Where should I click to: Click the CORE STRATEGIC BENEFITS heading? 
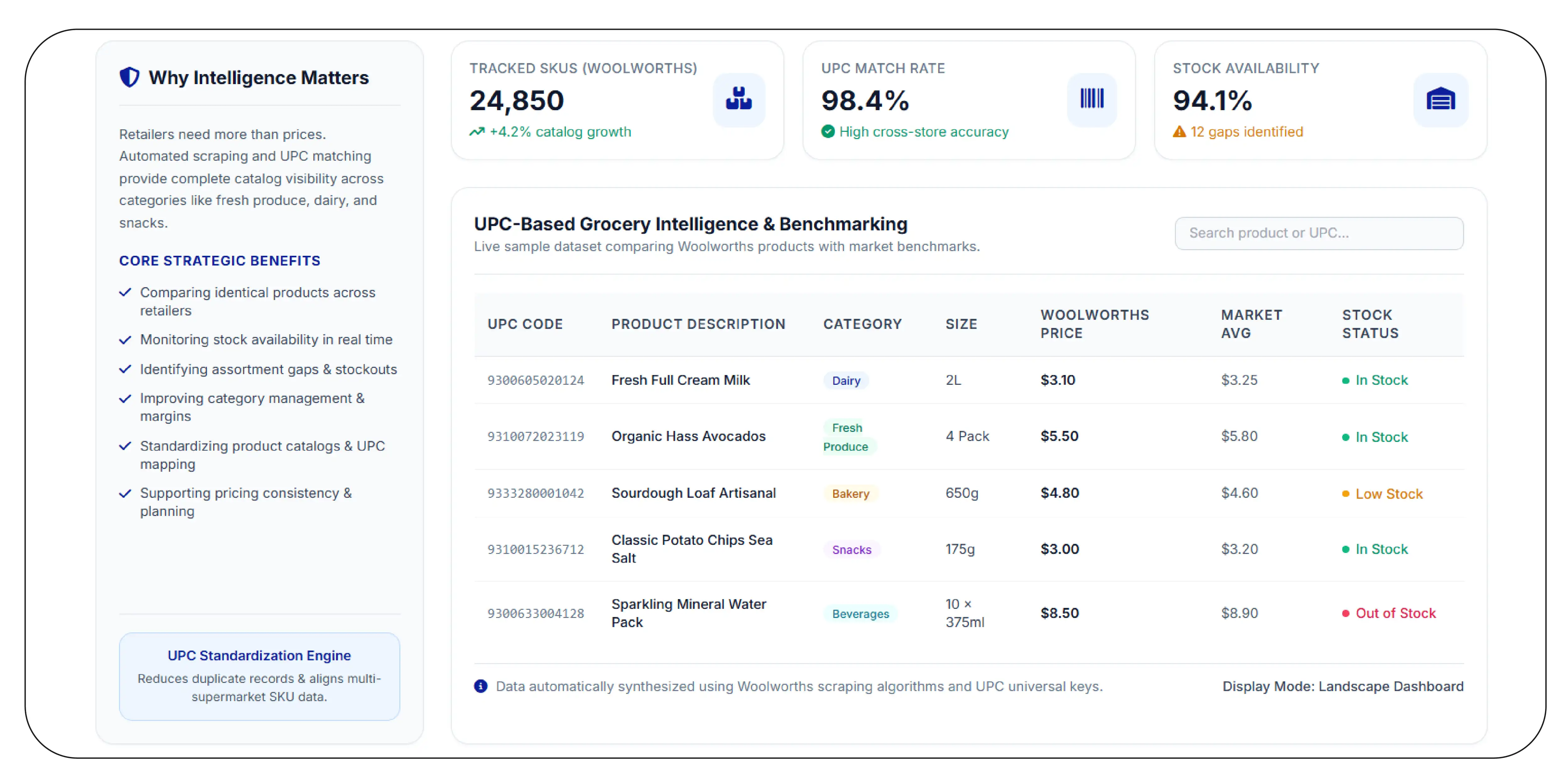pos(220,261)
